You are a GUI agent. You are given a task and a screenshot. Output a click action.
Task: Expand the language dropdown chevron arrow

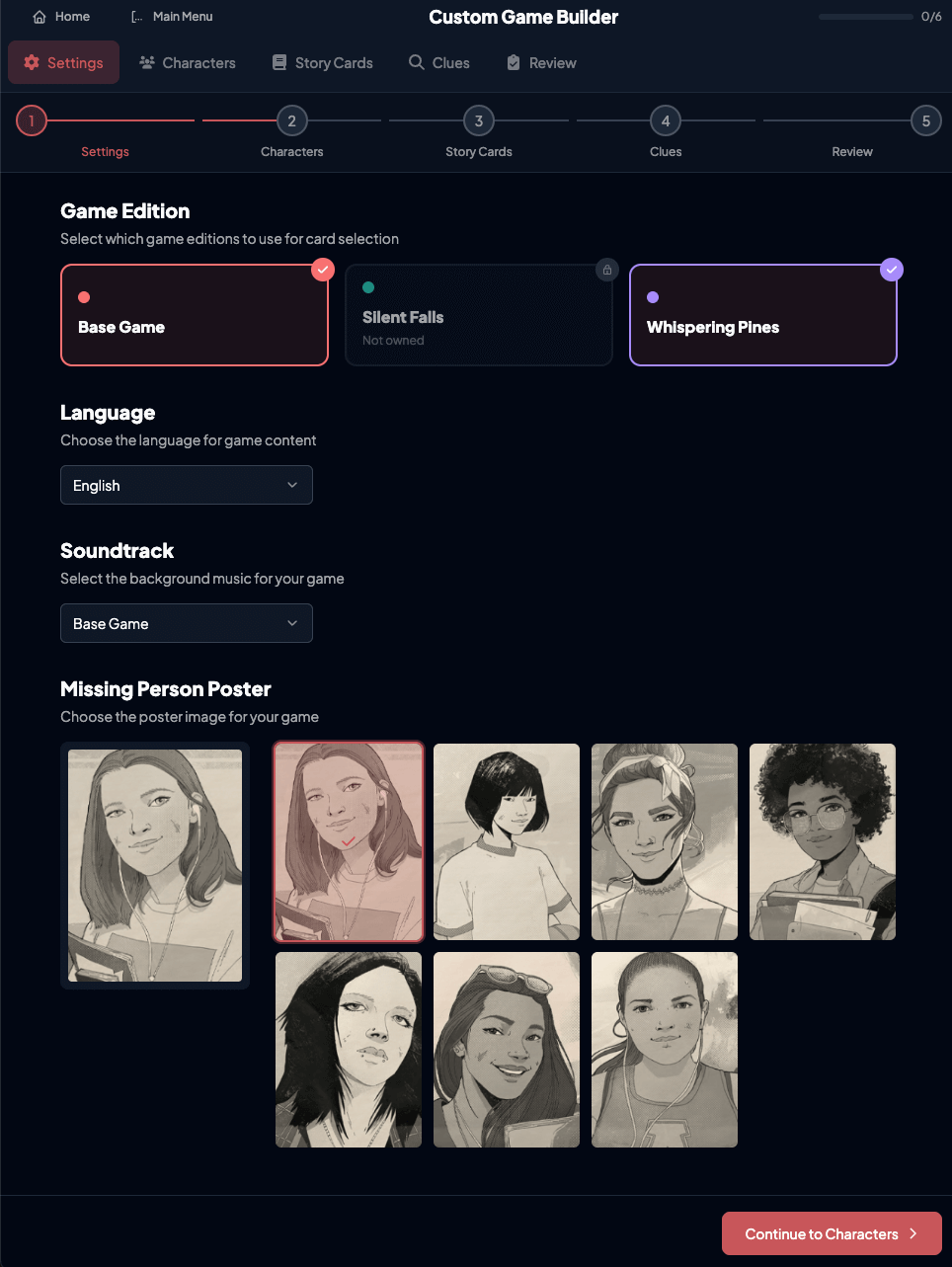[292, 485]
